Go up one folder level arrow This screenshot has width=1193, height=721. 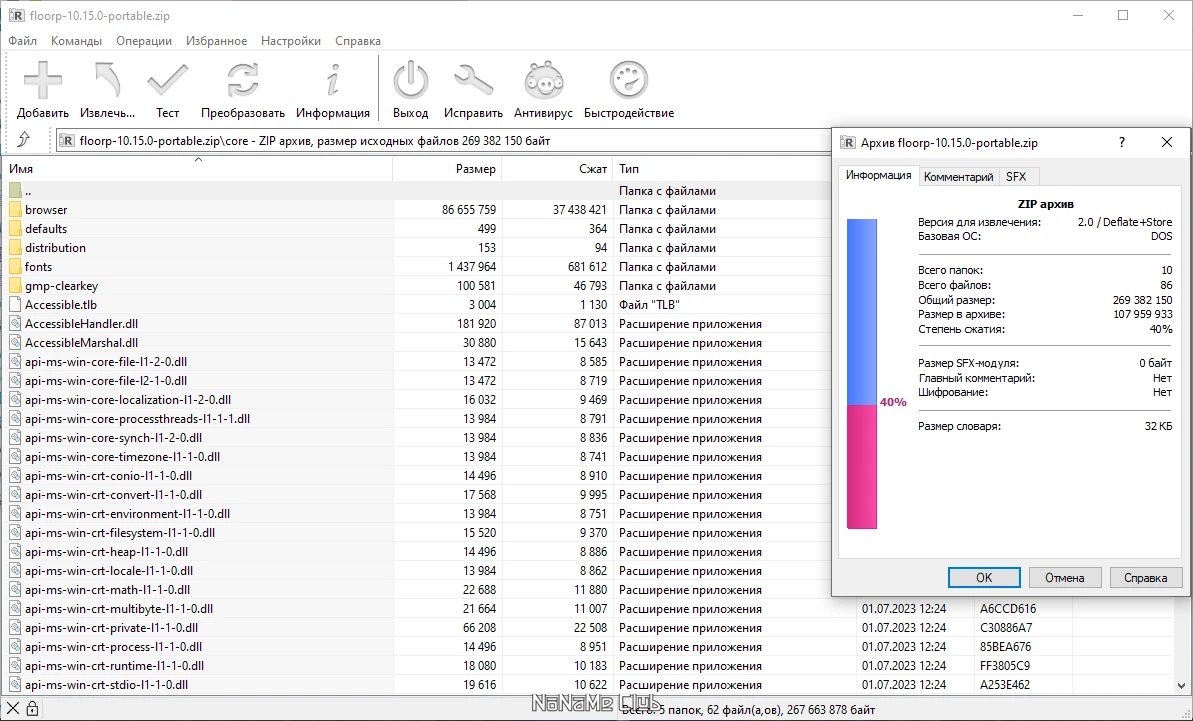[24, 141]
